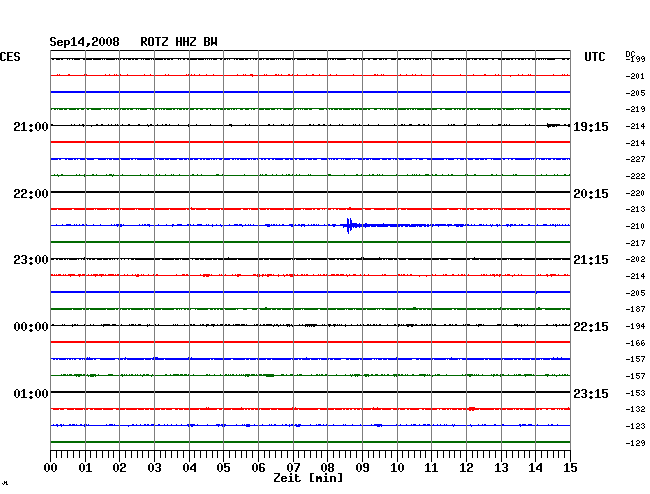Screen dimensions: 650x494
Task: Click minute tick label "15"
Action: [570, 468]
